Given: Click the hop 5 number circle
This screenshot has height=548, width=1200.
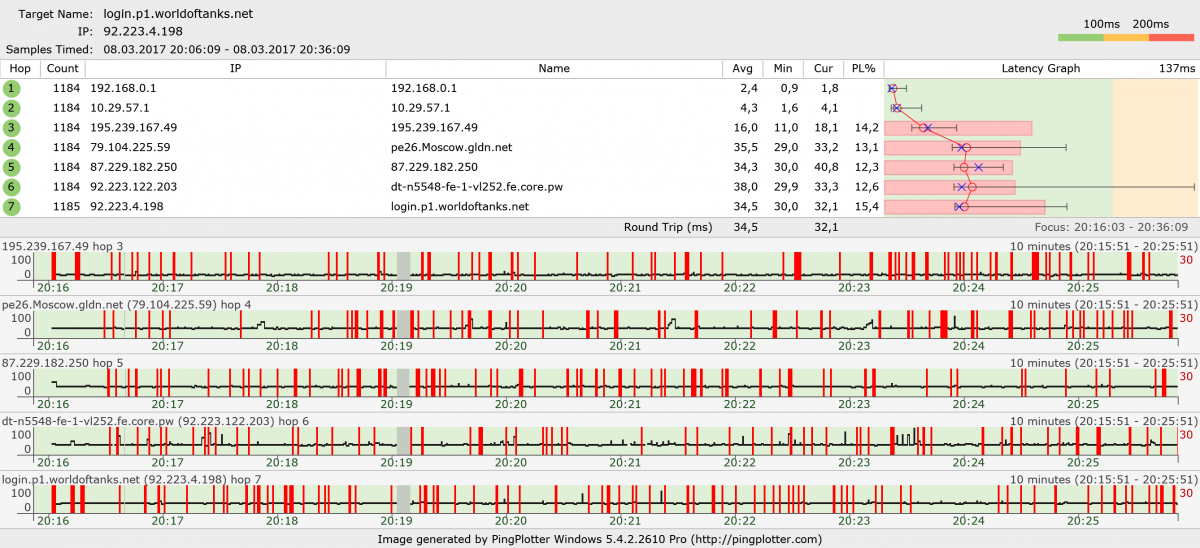Looking at the screenshot, I should pos(11,167).
